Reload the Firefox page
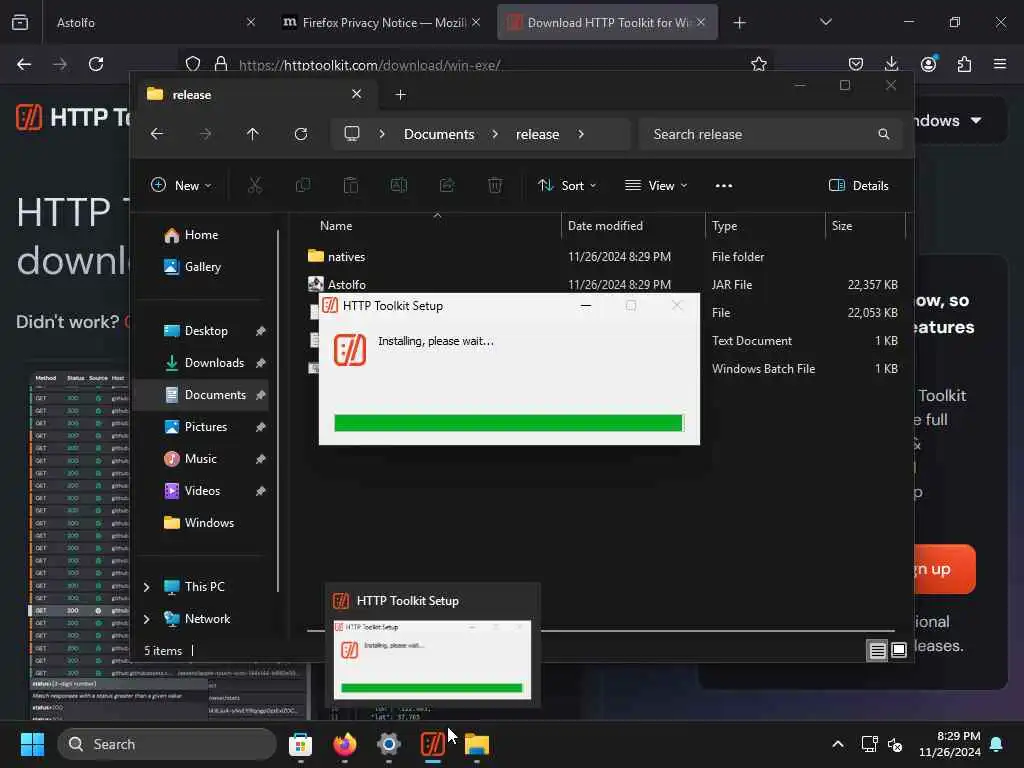The width and height of the screenshot is (1024, 768). point(96,64)
